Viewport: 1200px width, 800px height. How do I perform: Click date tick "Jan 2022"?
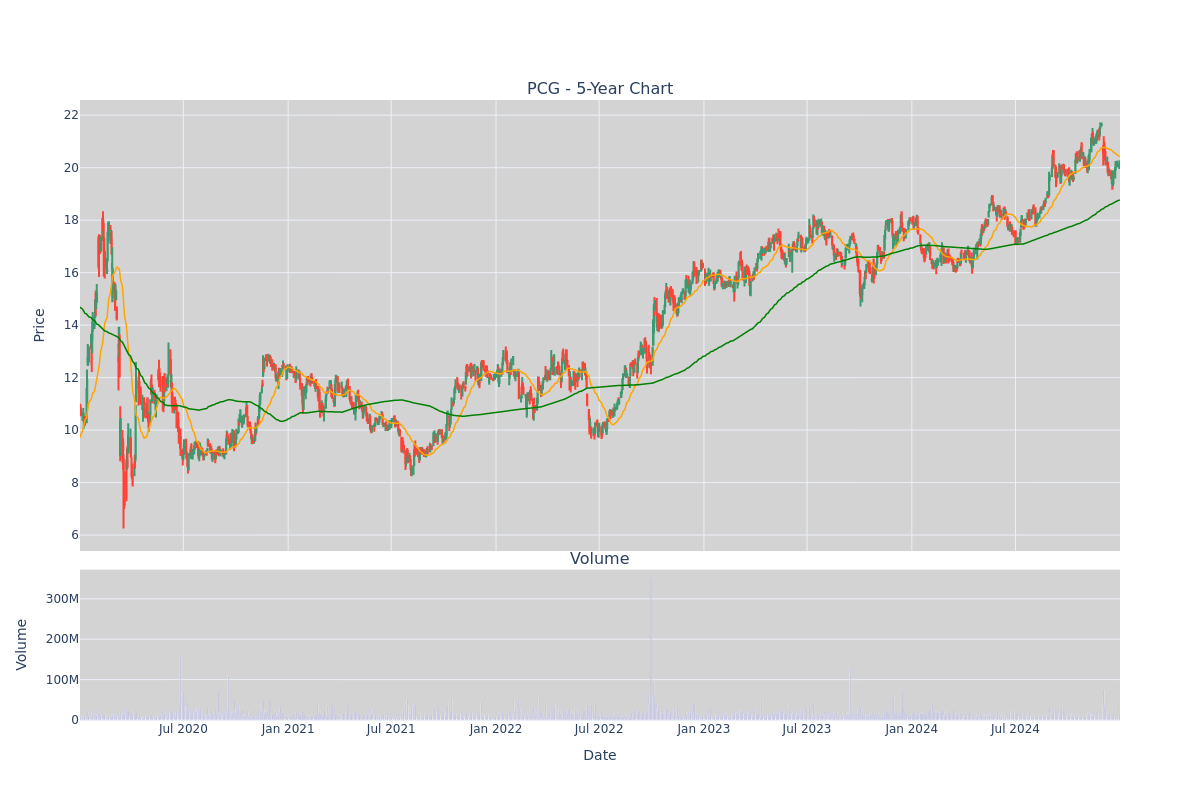tap(496, 729)
